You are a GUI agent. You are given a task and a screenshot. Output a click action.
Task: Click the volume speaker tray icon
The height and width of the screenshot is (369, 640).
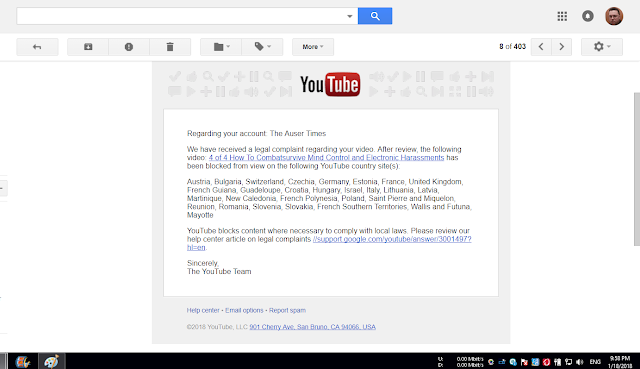pos(580,362)
